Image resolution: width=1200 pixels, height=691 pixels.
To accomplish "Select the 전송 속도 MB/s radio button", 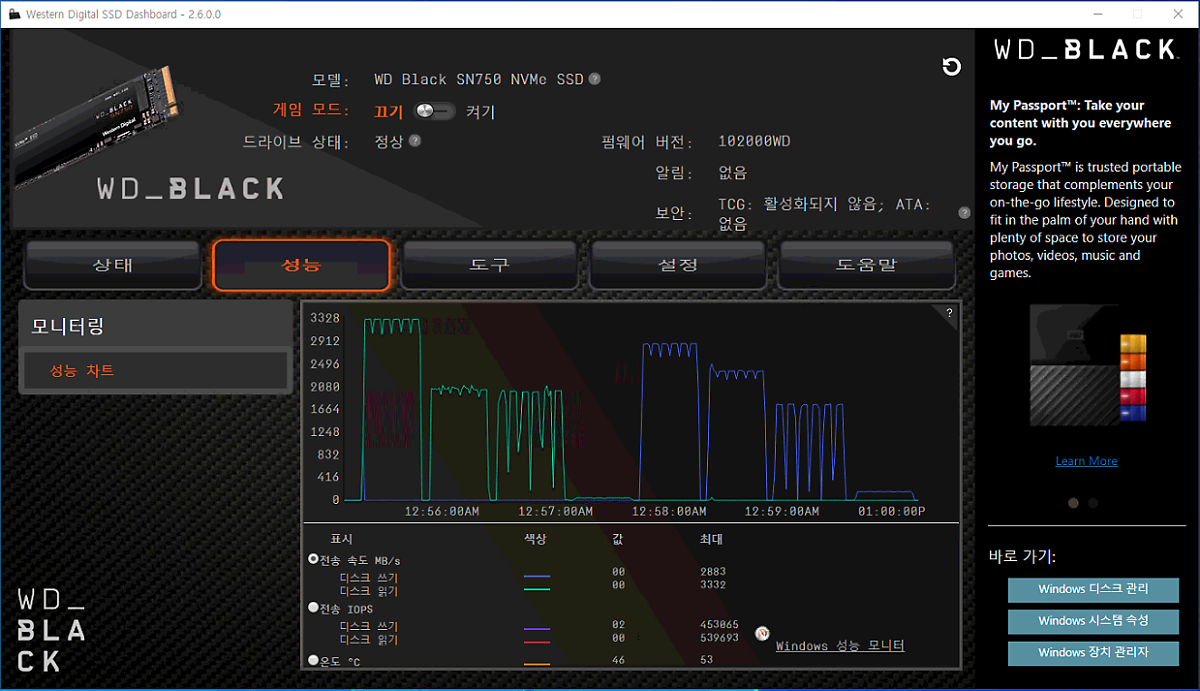I will point(314,560).
